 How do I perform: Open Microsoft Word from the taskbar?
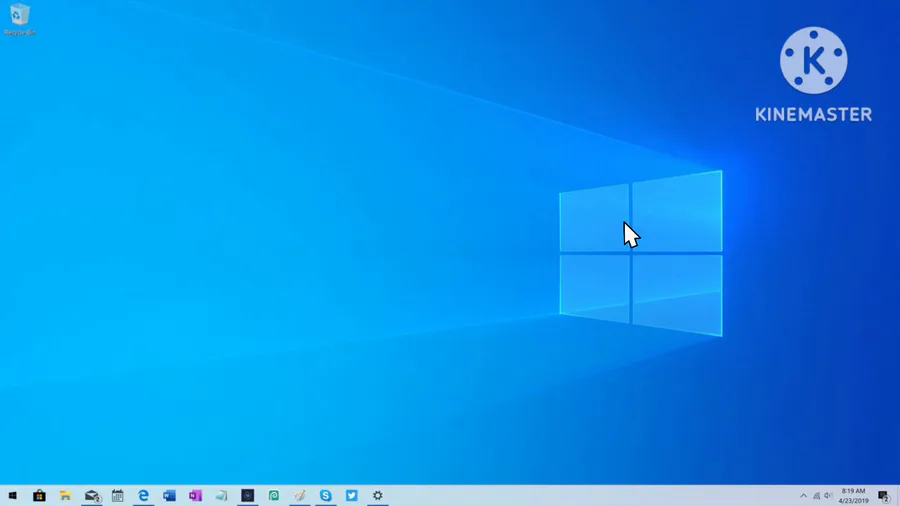(x=169, y=496)
